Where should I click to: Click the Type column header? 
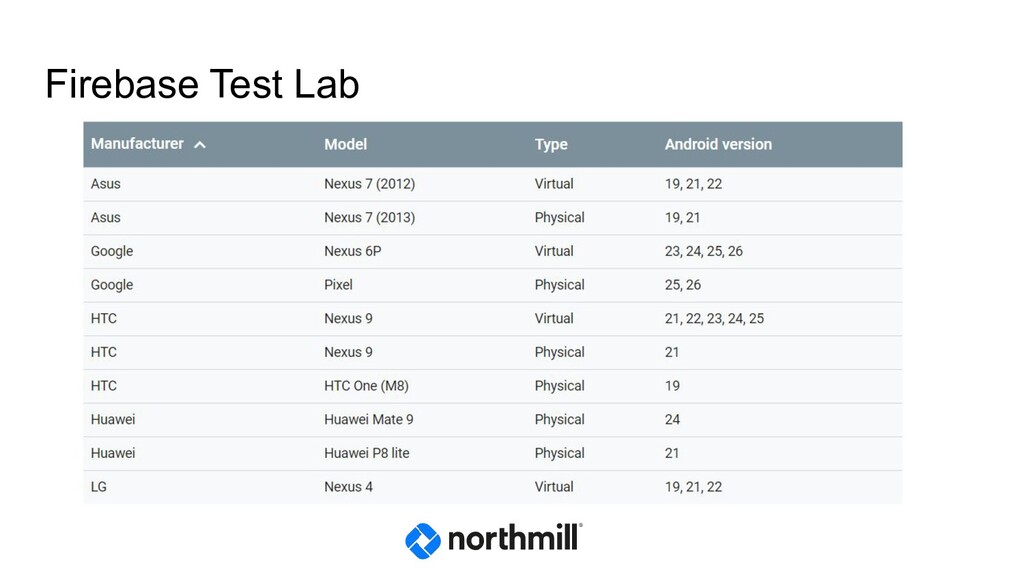pyautogui.click(x=551, y=145)
